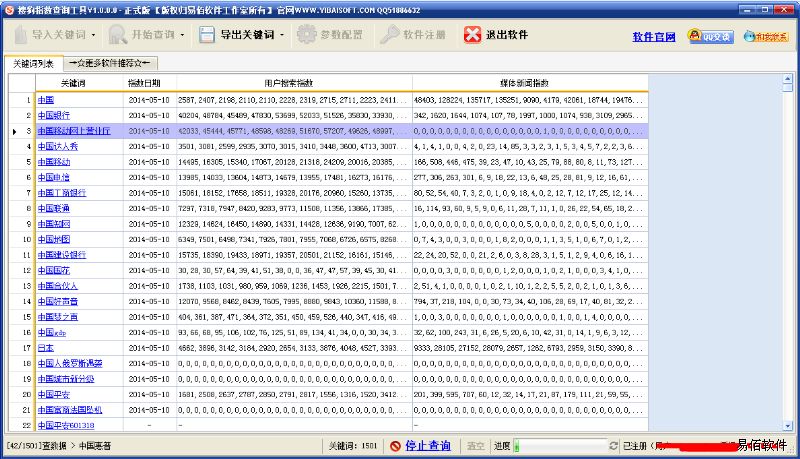Click the news index cell starting 9333, 23105
This screenshot has height=459, width=800.
[530, 348]
